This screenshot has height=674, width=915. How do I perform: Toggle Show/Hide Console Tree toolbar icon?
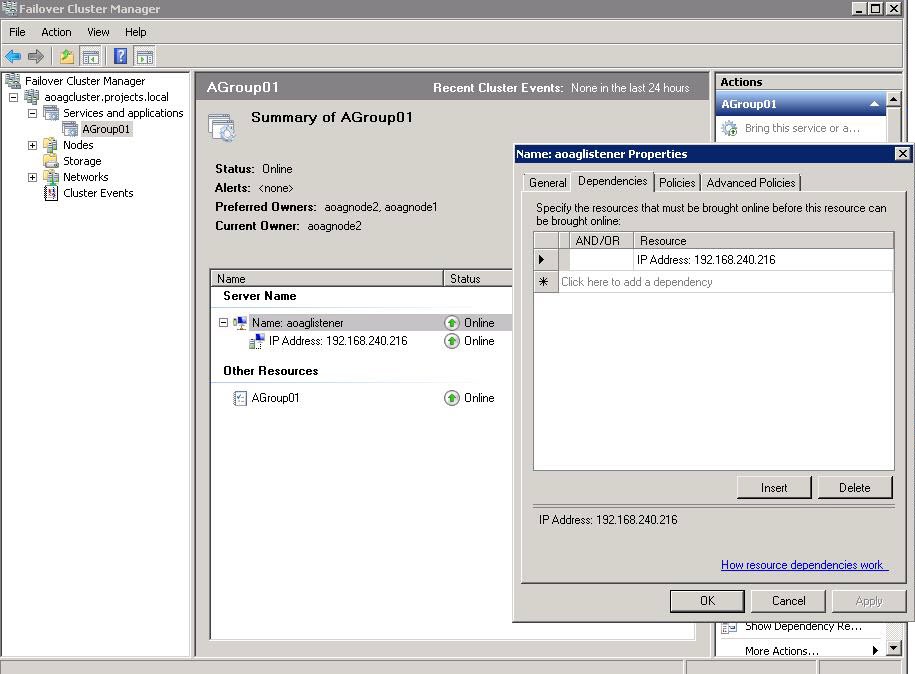(90, 57)
